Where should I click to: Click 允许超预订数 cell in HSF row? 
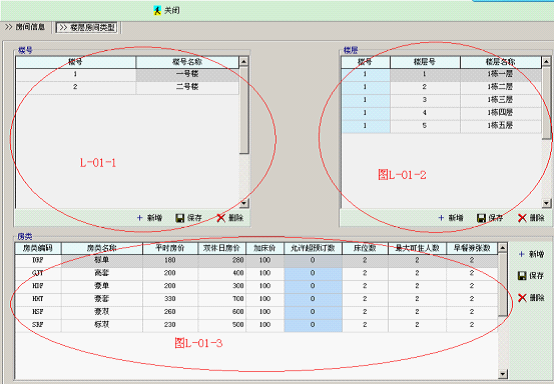pyautogui.click(x=313, y=312)
